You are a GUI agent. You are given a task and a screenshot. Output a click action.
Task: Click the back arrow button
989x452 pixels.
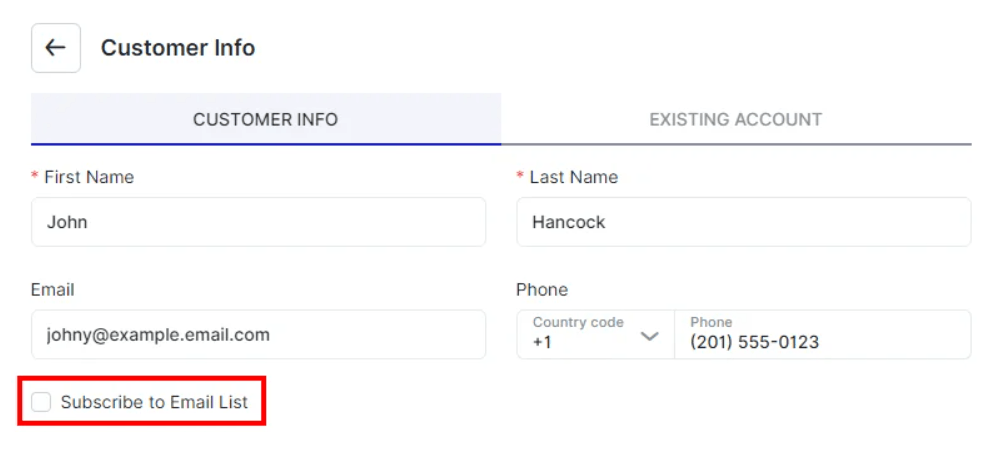(56, 48)
